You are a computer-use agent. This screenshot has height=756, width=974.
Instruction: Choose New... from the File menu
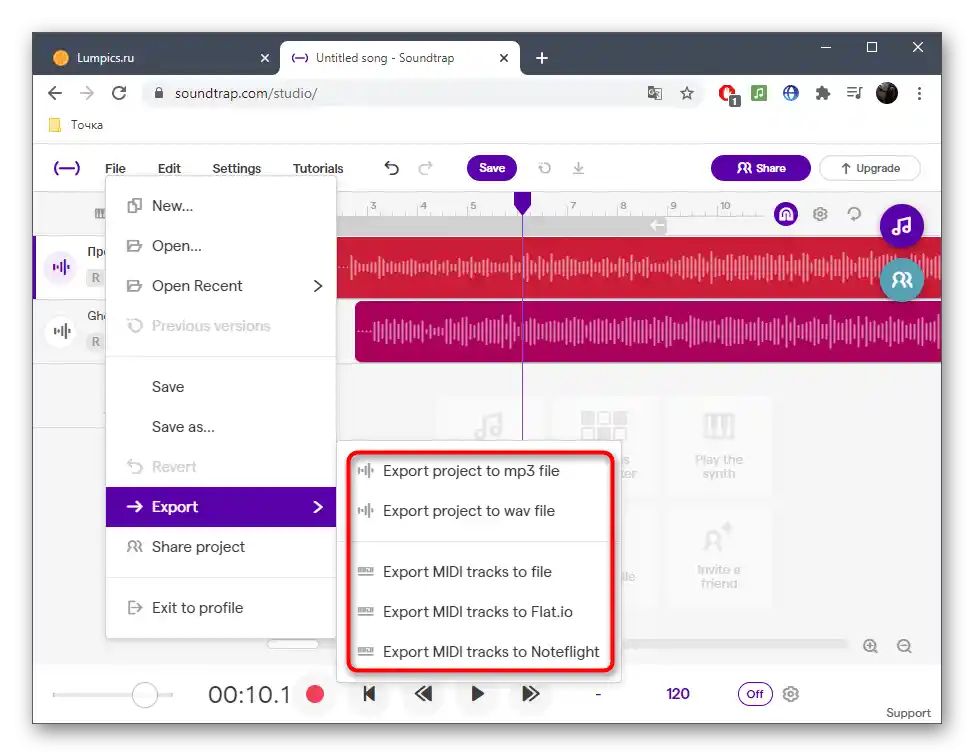tap(221, 206)
